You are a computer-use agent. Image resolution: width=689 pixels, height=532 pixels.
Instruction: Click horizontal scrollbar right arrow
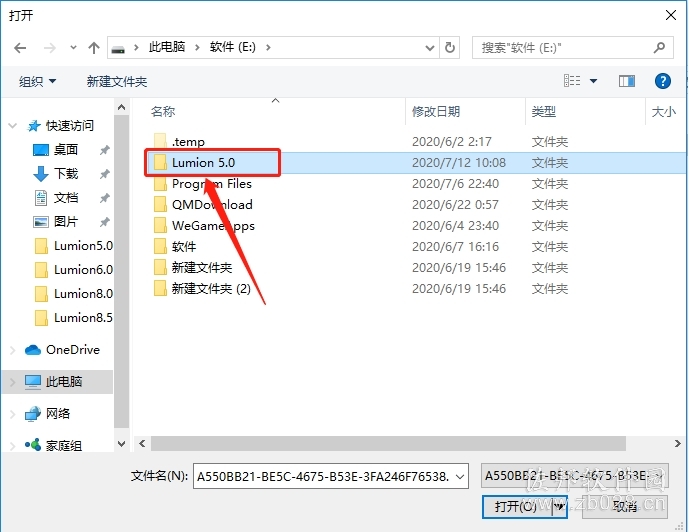point(678,444)
